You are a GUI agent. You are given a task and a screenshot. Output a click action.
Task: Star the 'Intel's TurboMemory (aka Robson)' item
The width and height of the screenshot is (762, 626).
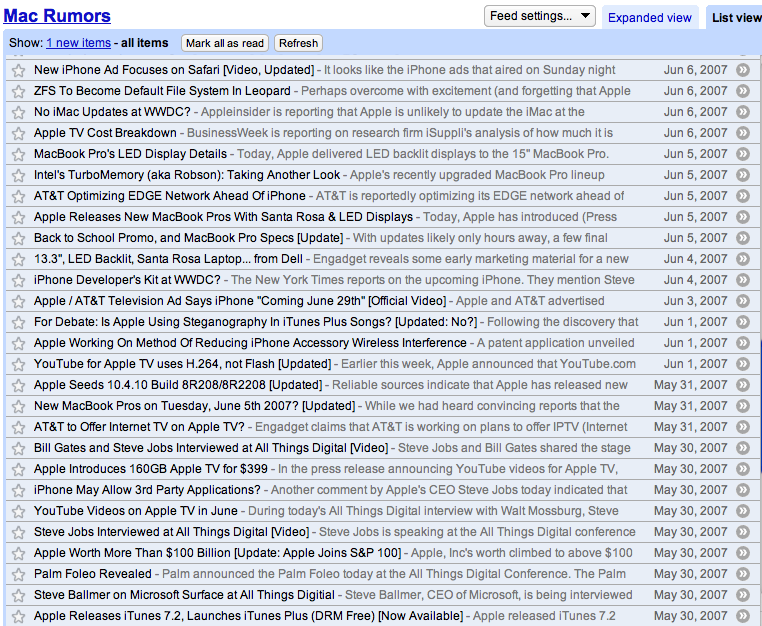[18, 175]
